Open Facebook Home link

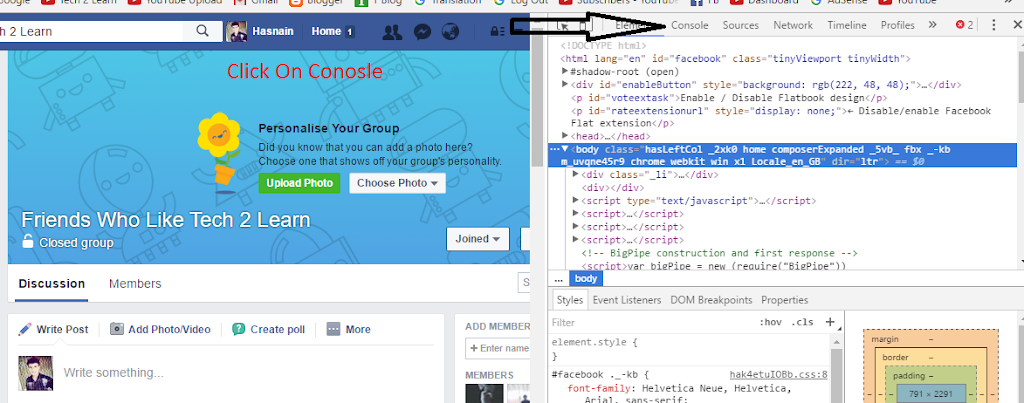(x=327, y=31)
